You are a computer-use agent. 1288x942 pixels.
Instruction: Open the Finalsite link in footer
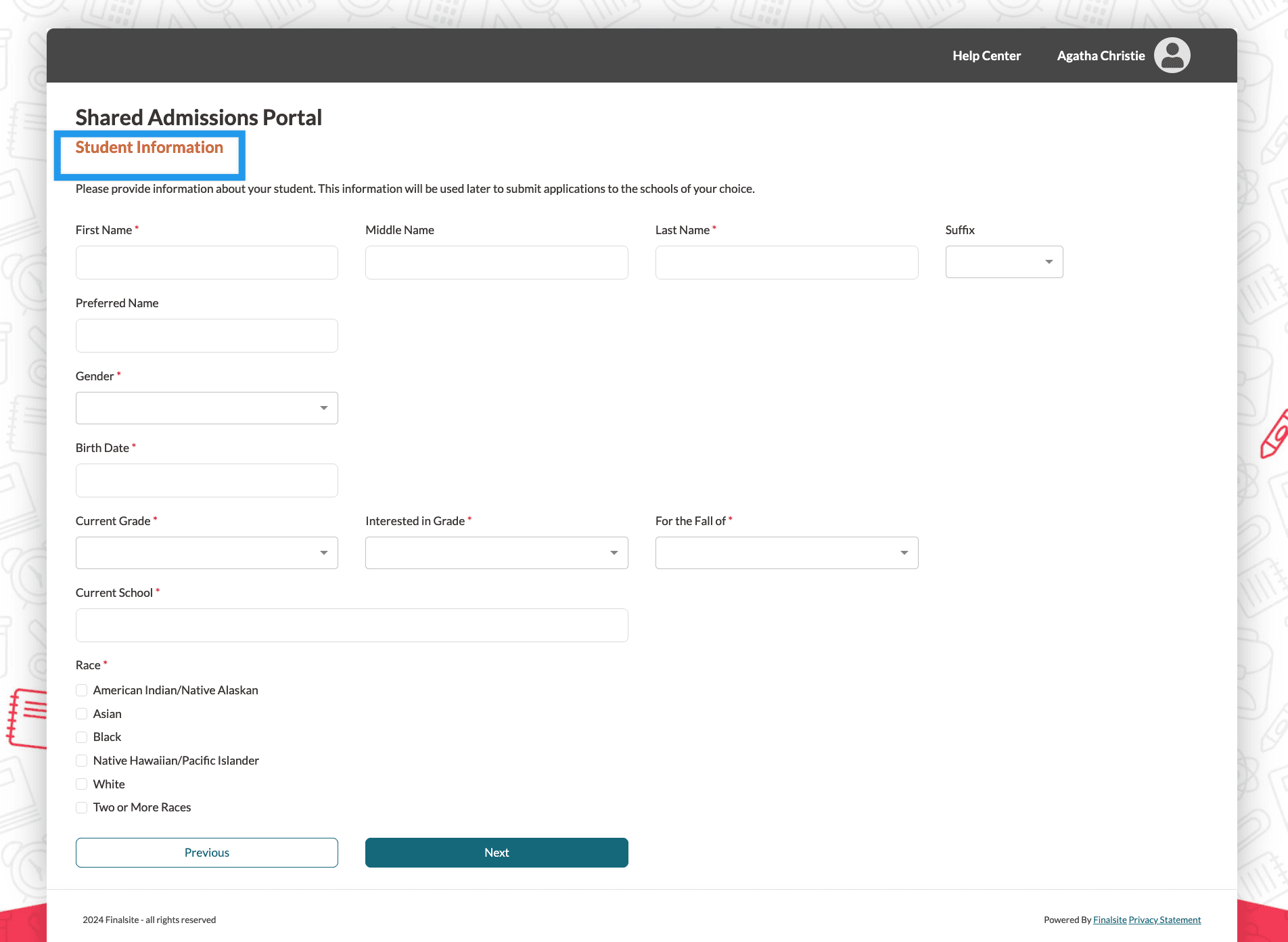tap(1109, 920)
